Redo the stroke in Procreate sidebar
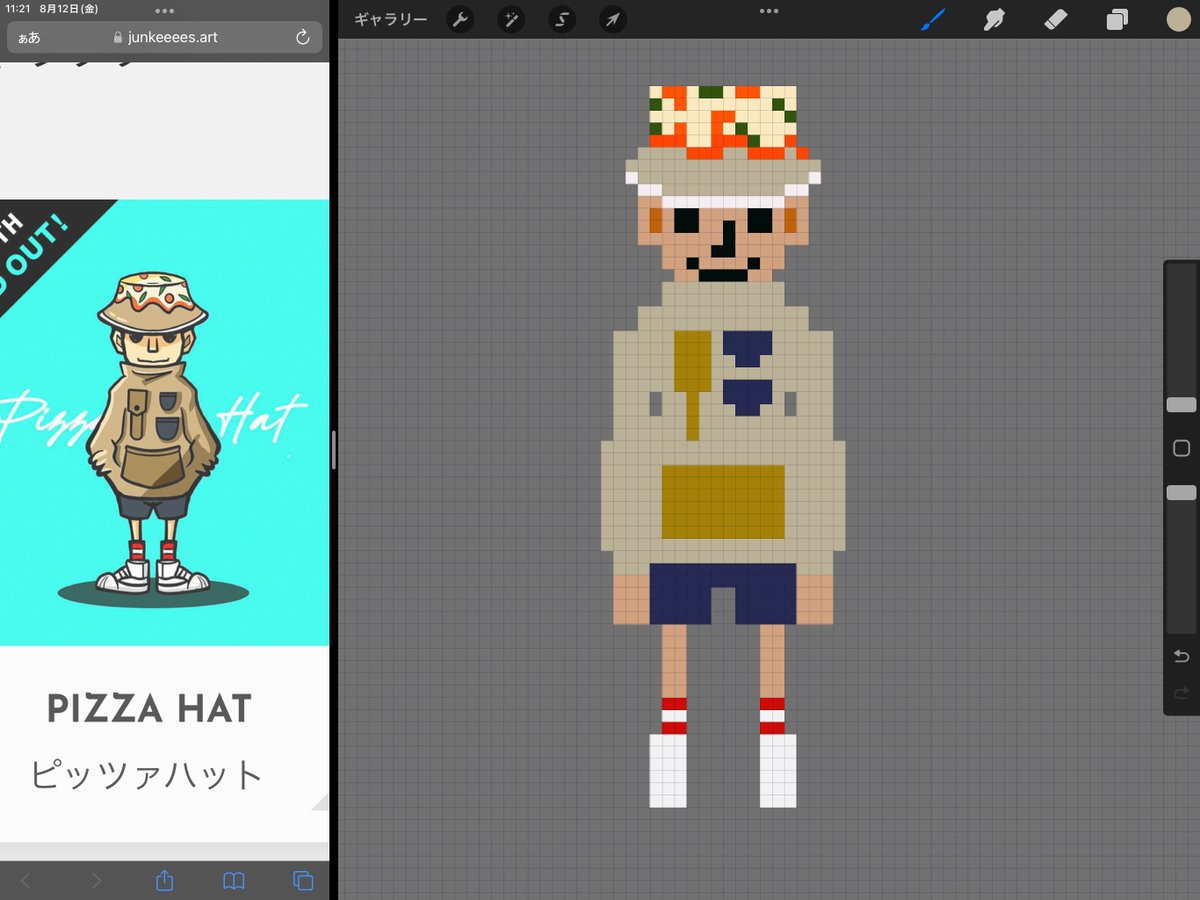The height and width of the screenshot is (900, 1200). coord(1181,693)
